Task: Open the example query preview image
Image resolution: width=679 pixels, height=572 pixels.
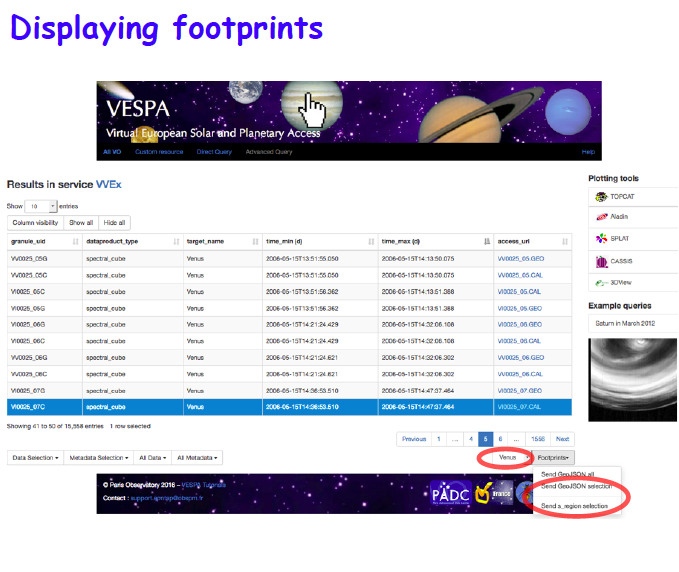Action: pyautogui.click(x=632, y=380)
